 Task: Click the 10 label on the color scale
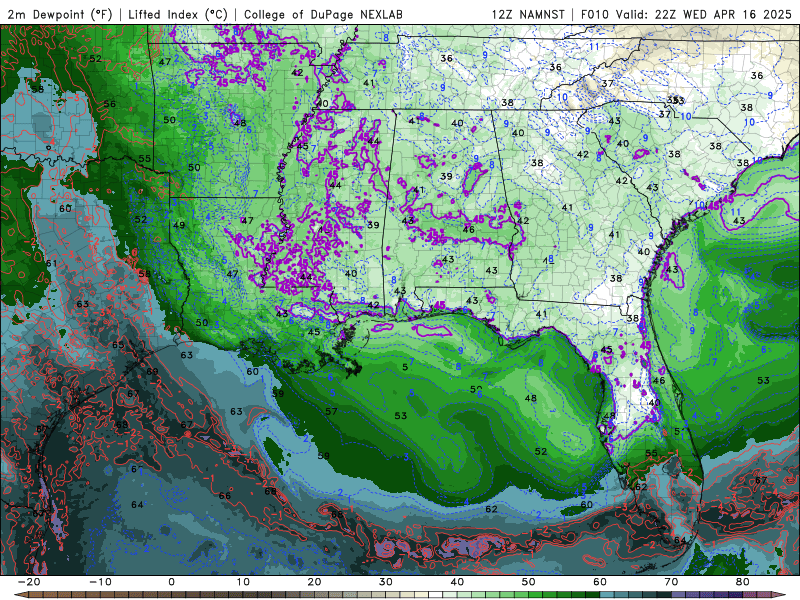pos(243,582)
